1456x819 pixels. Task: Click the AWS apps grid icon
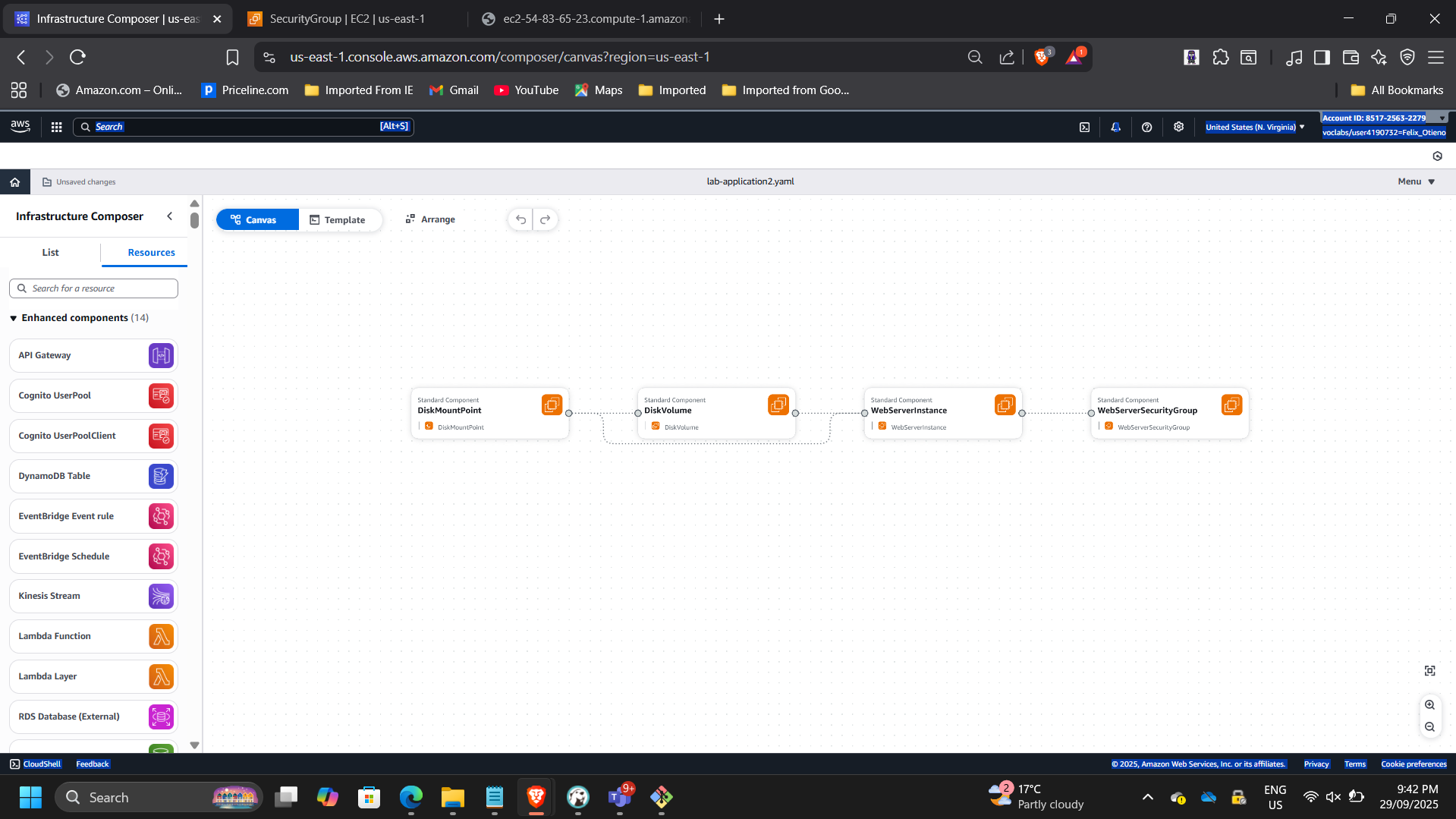[56, 127]
